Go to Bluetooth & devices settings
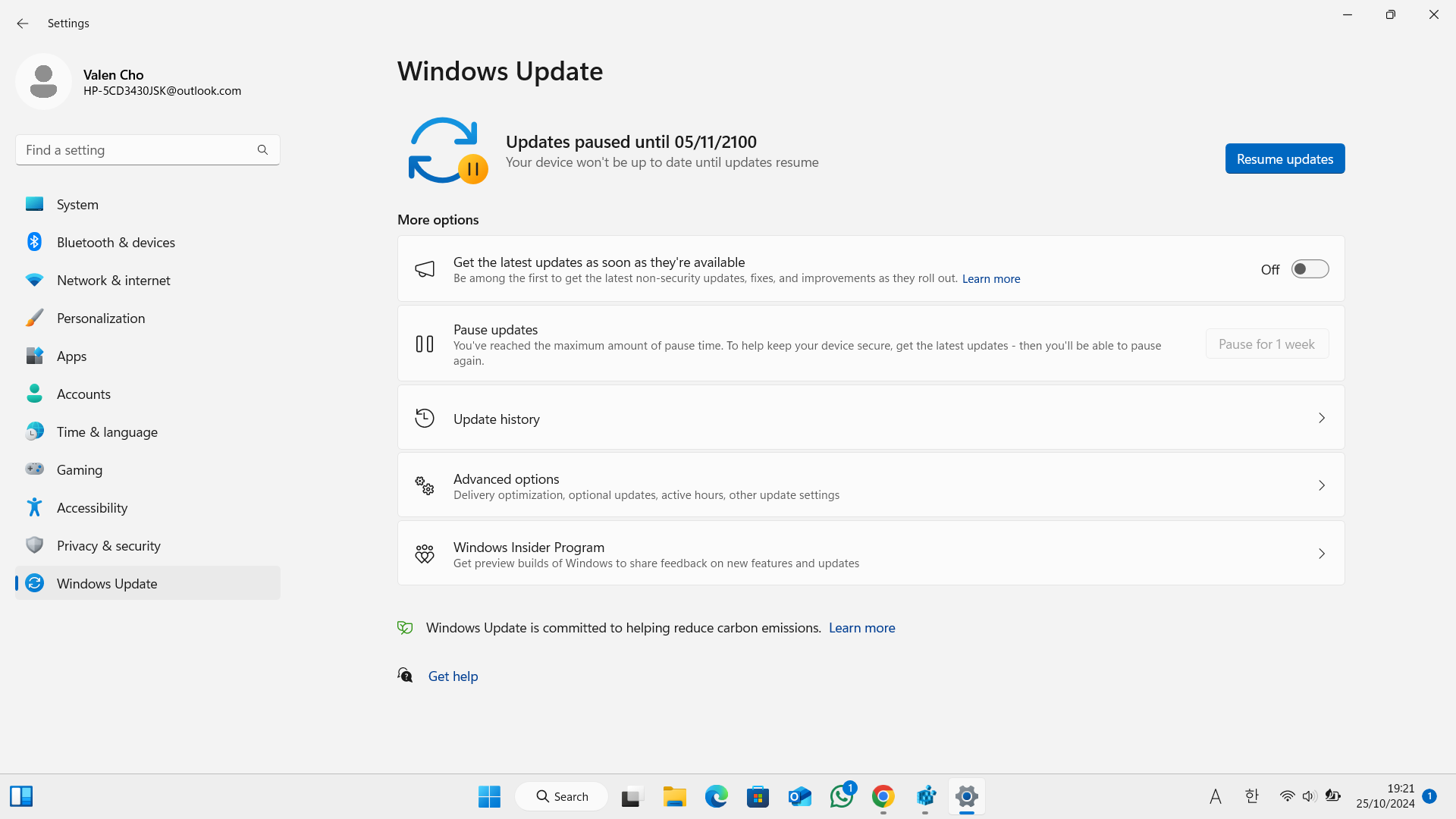The height and width of the screenshot is (819, 1456). [148, 242]
